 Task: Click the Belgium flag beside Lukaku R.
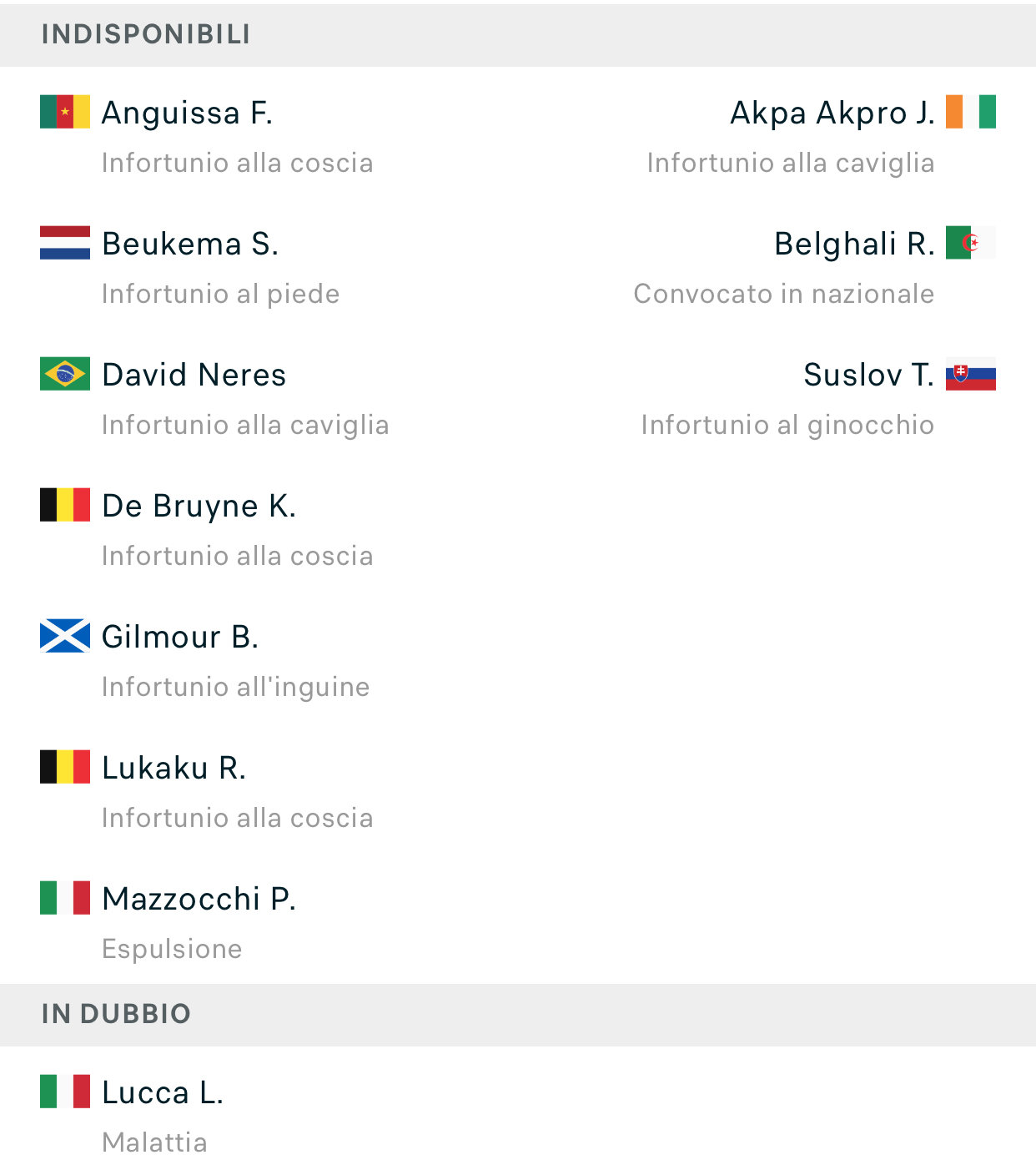point(65,767)
